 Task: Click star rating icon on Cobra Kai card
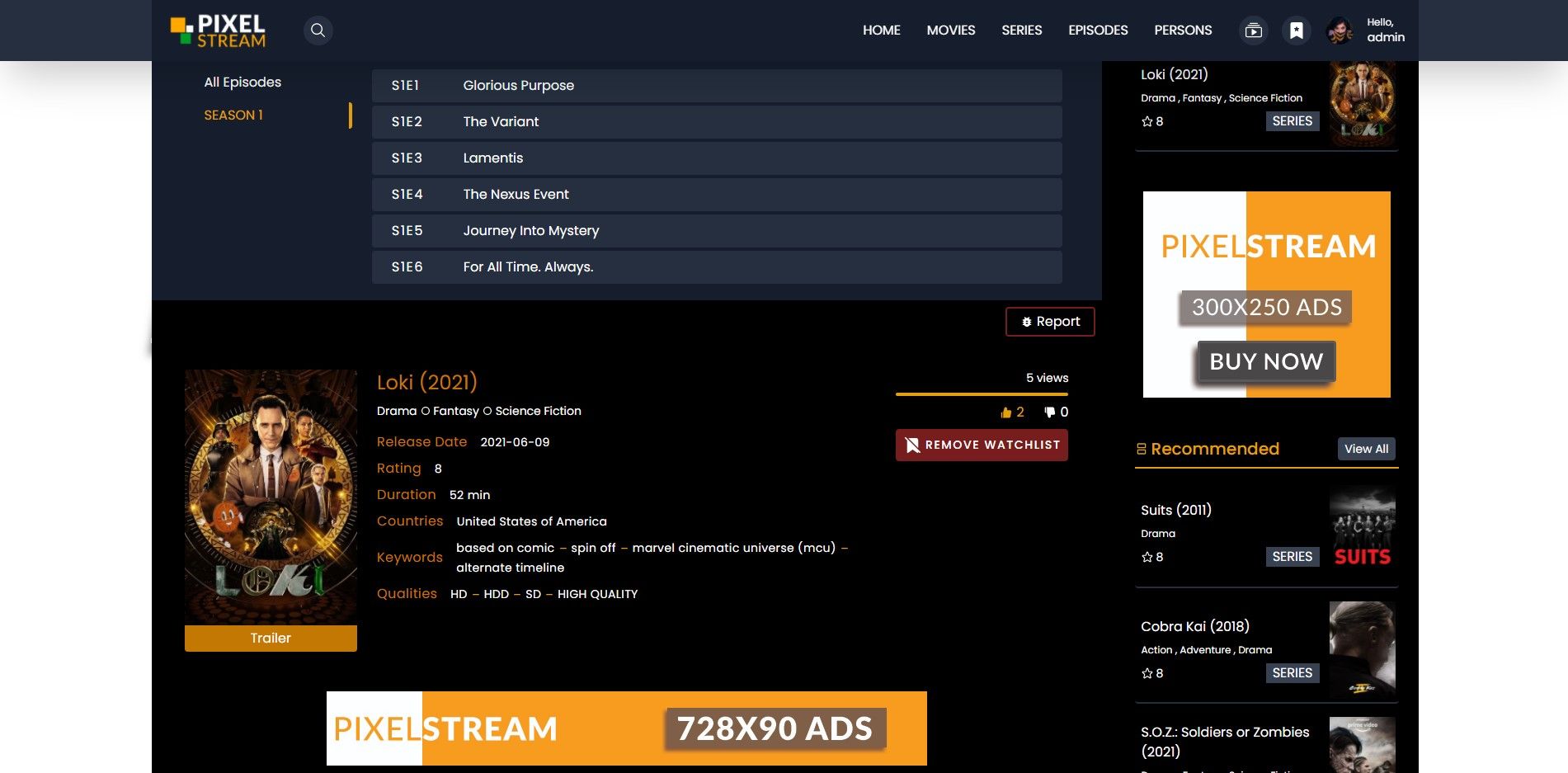click(1147, 673)
